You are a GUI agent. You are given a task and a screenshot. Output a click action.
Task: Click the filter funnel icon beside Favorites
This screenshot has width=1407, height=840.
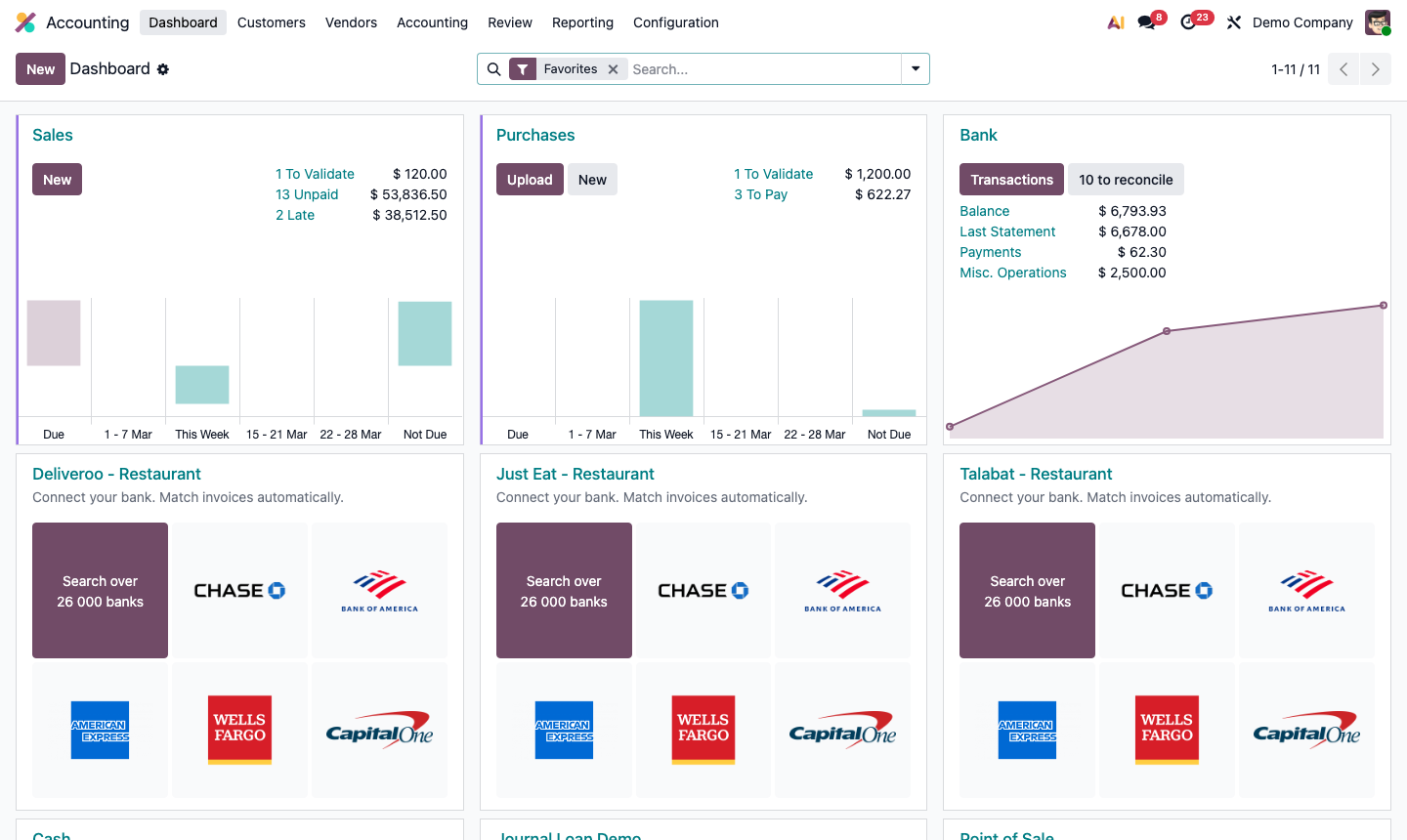[524, 69]
